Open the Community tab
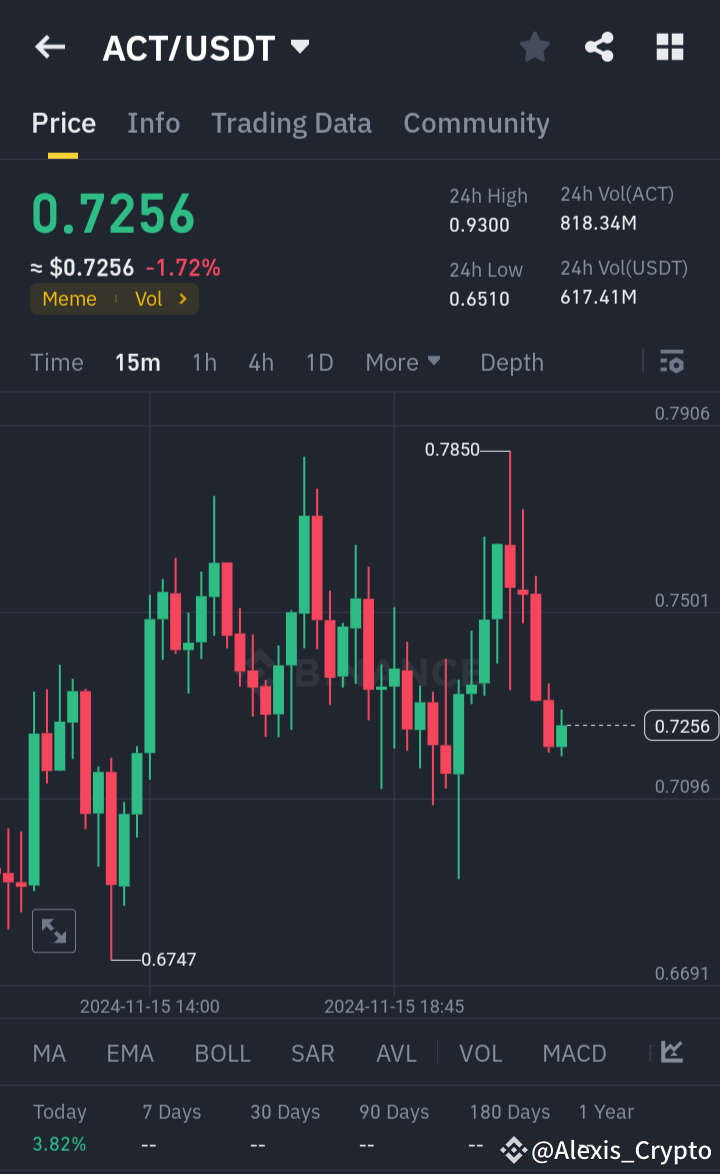The width and height of the screenshot is (720, 1174). (x=476, y=122)
